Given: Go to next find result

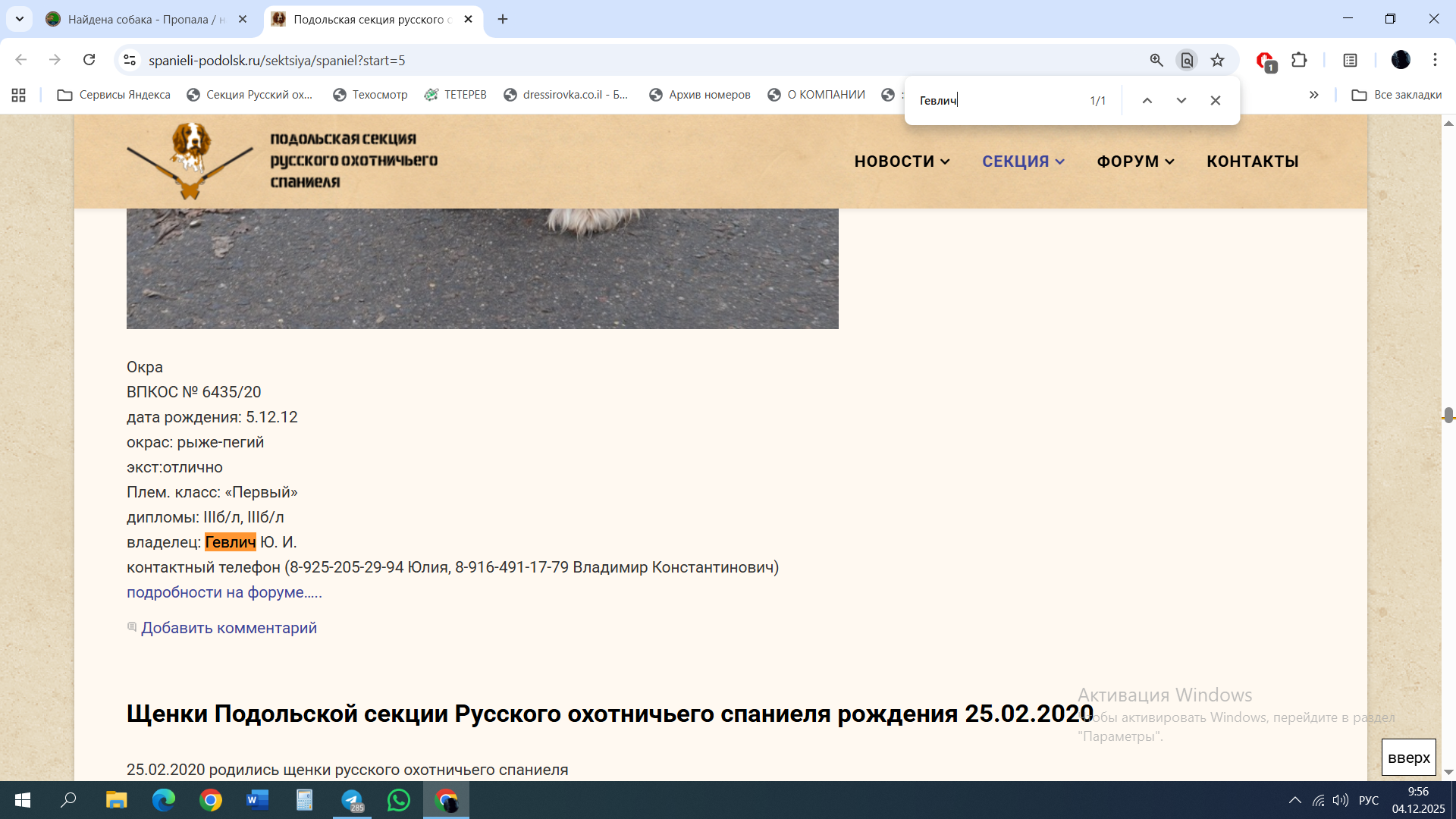Looking at the screenshot, I should pyautogui.click(x=1181, y=100).
